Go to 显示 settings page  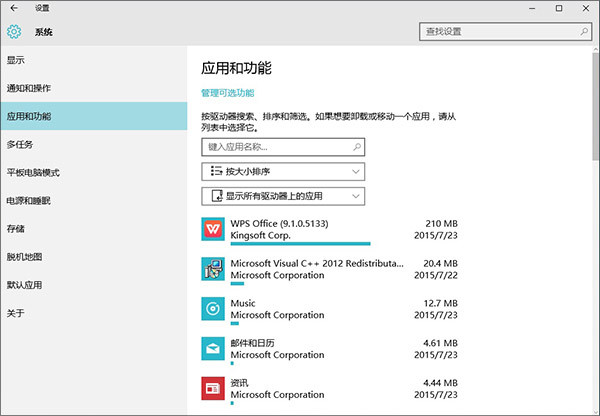coord(16,60)
